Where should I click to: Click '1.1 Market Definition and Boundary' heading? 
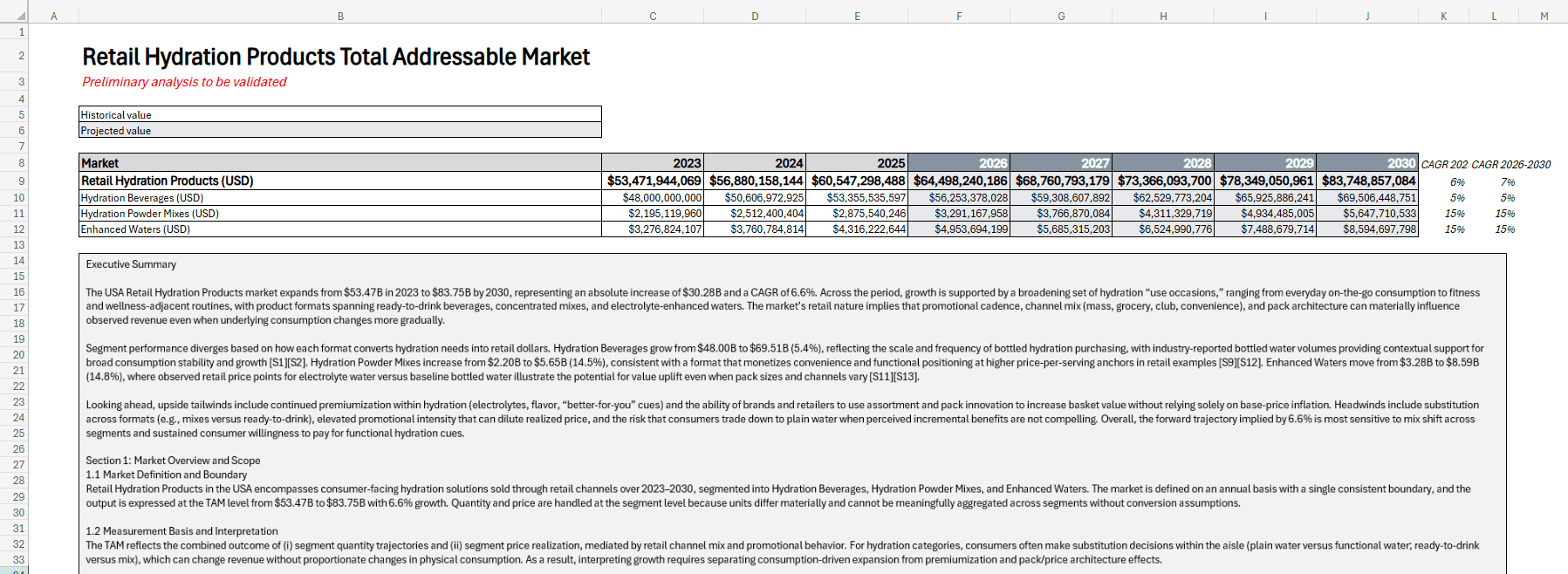tap(166, 475)
